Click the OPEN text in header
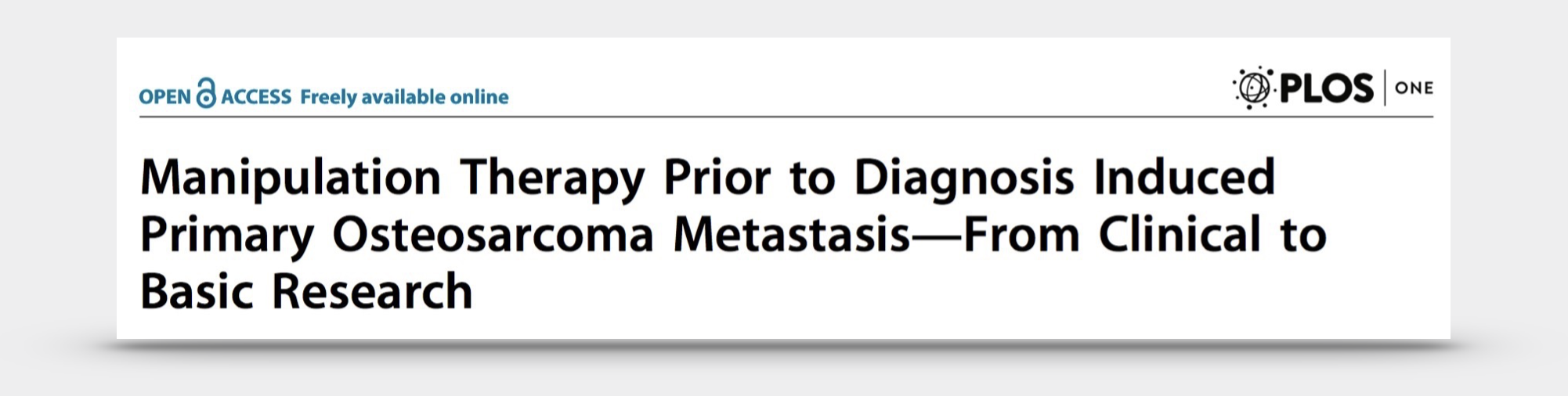 click(165, 97)
